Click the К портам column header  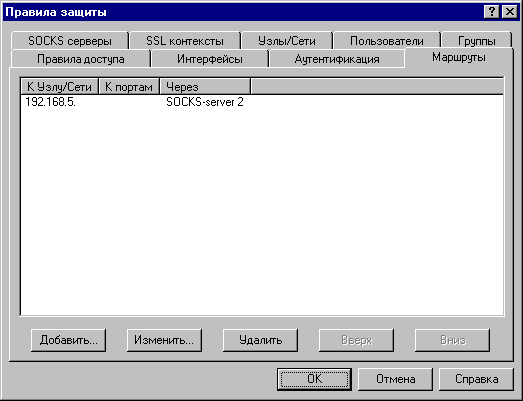[x=129, y=87]
